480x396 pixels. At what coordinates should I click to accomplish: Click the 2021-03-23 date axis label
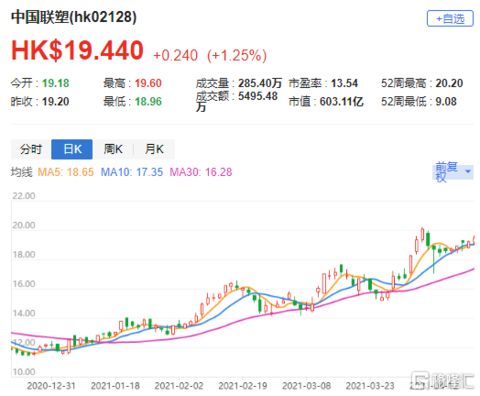tap(370, 386)
